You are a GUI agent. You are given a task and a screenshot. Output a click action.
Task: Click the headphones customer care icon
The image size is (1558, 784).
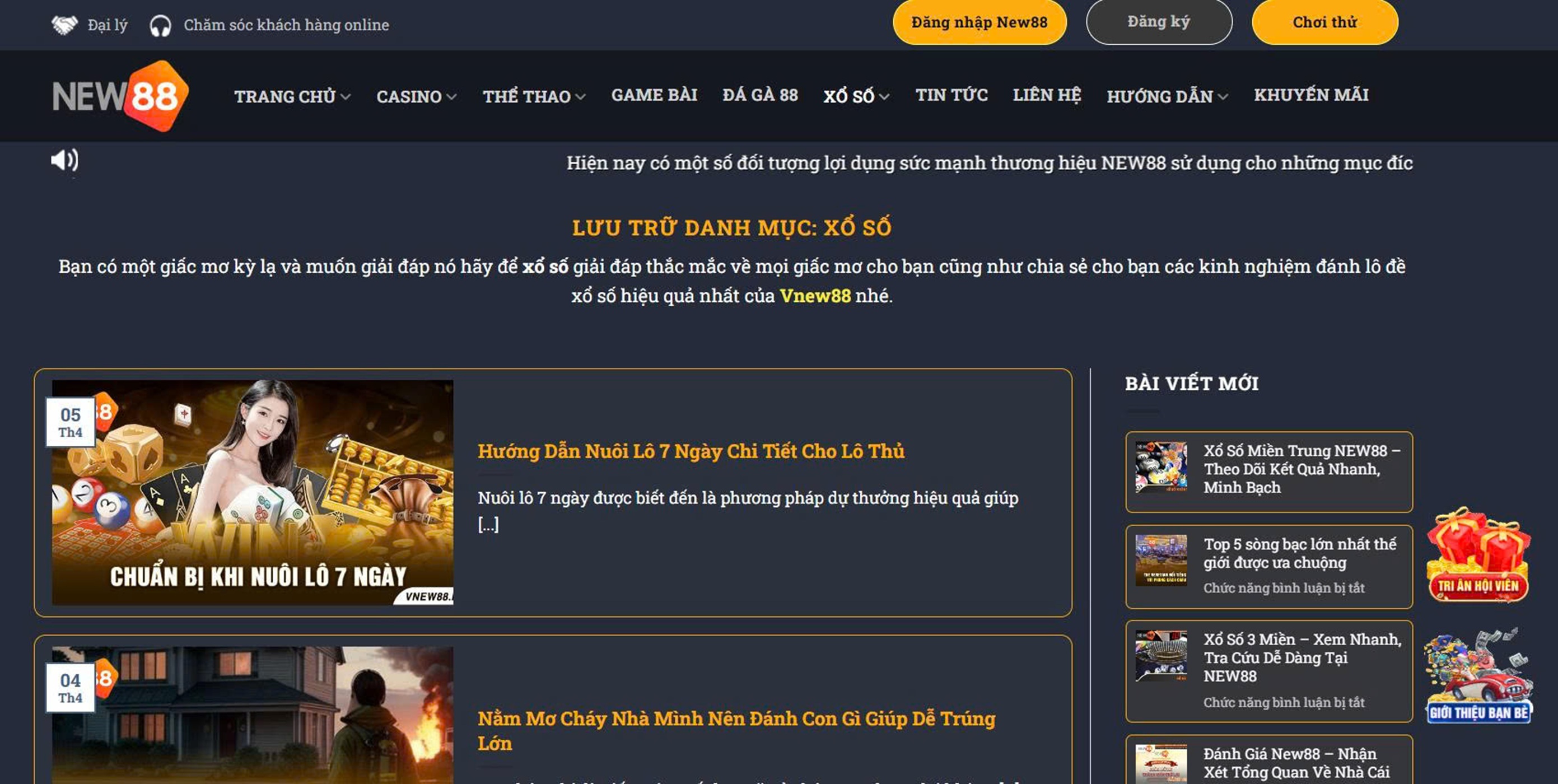tap(160, 26)
